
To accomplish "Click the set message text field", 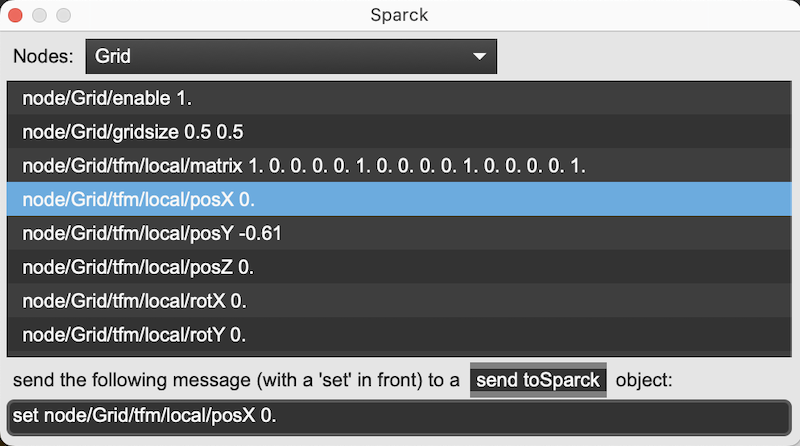I will point(400,416).
